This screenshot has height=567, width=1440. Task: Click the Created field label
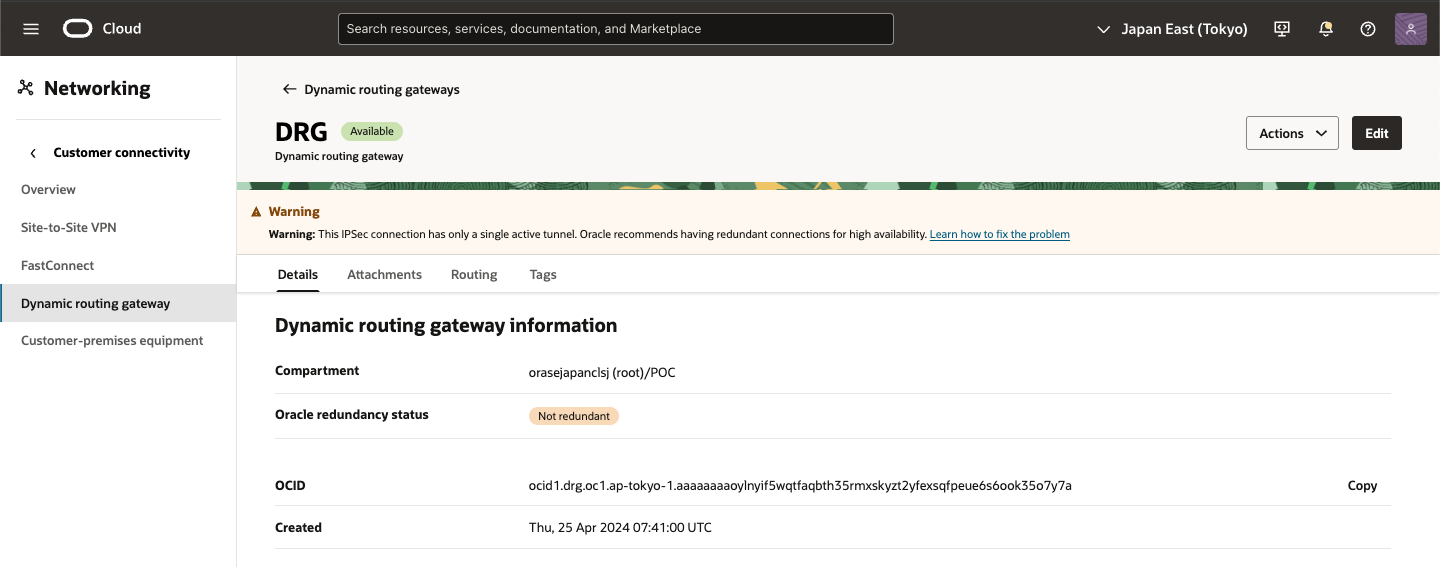(298, 528)
